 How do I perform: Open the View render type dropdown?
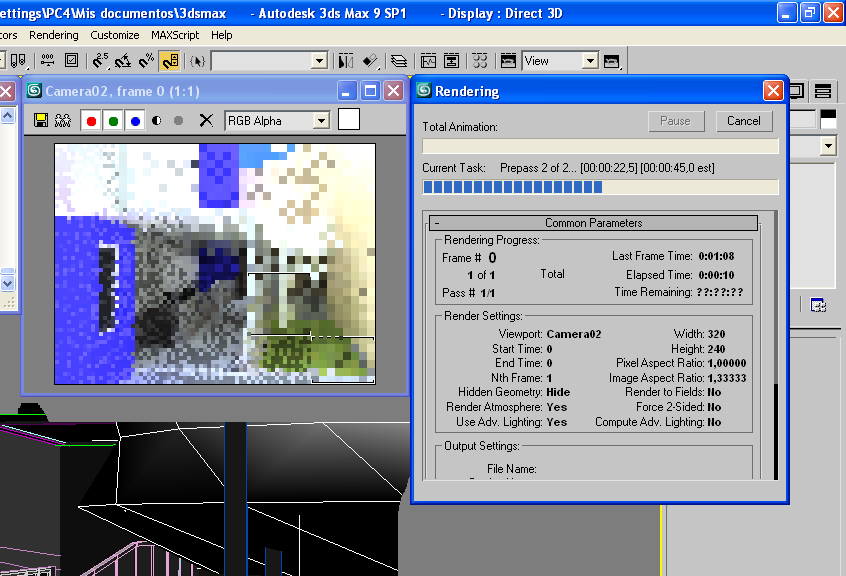[x=590, y=61]
